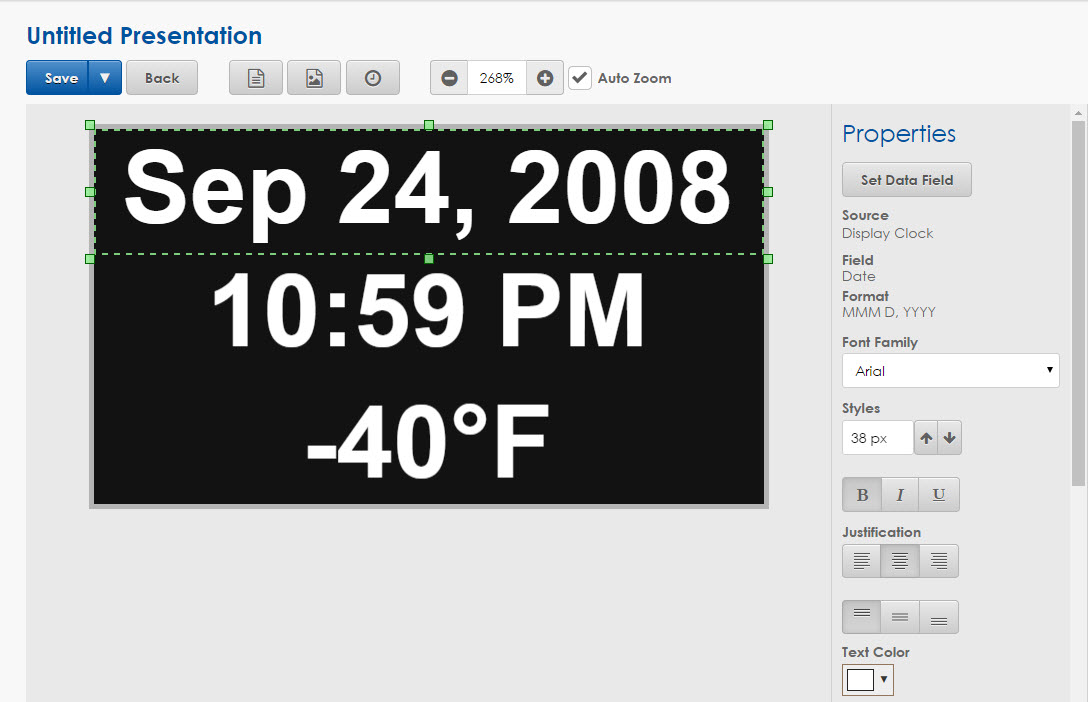This screenshot has width=1088, height=702.
Task: Click the bottom-center resize handle of date field
Action: 429,259
